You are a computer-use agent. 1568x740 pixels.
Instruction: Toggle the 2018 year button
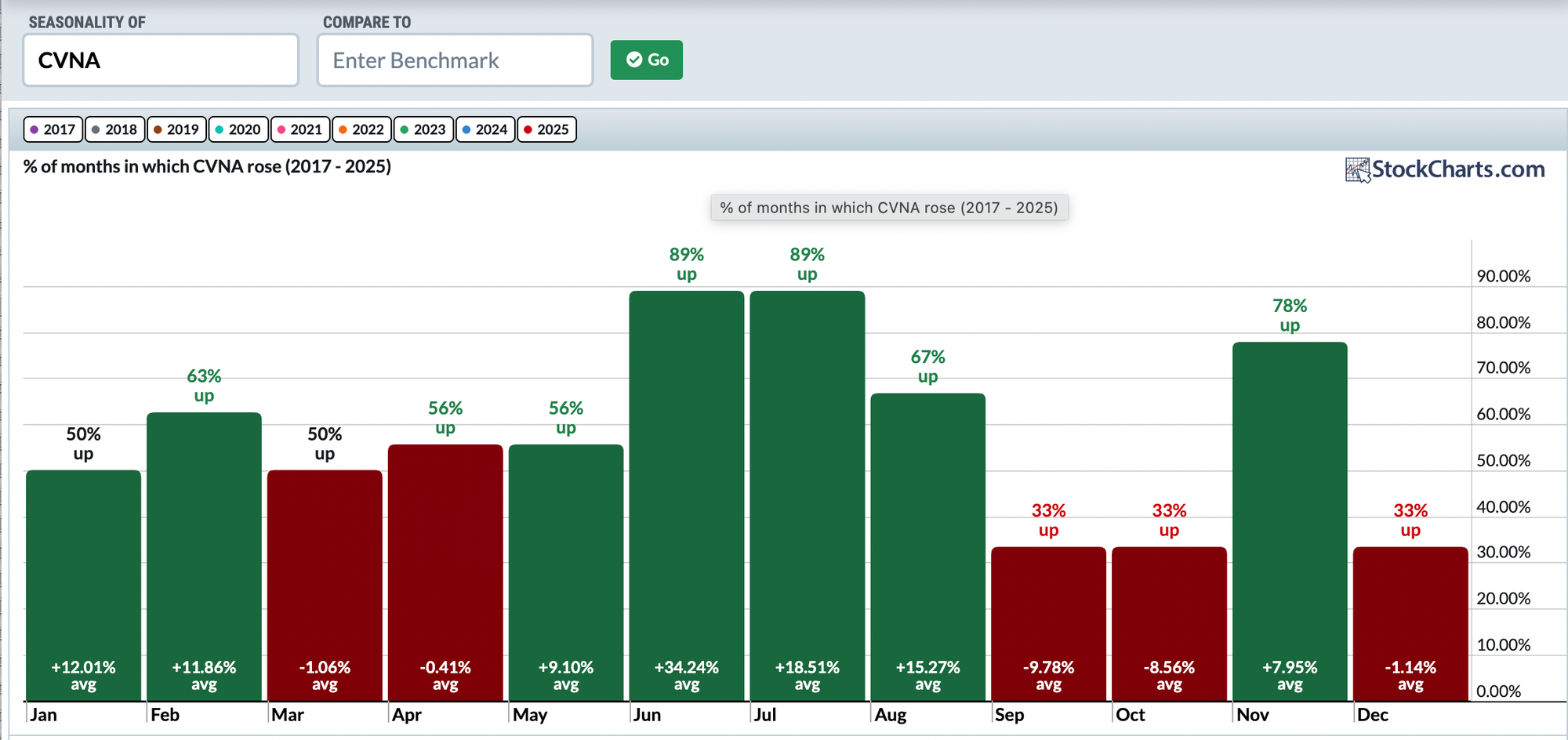[115, 129]
